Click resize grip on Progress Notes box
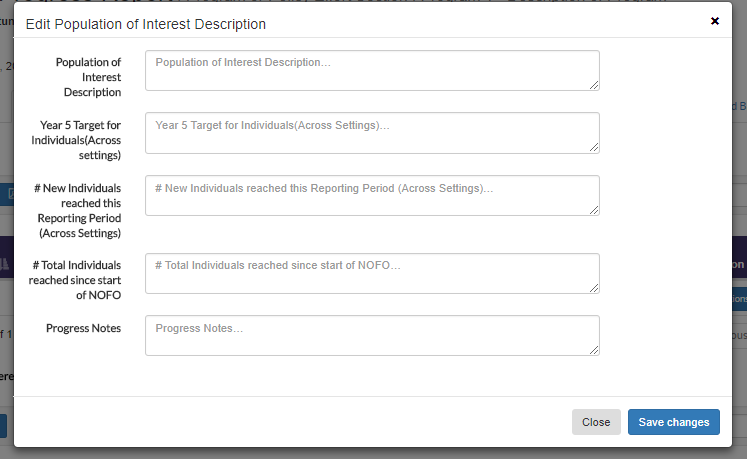 click(594, 350)
